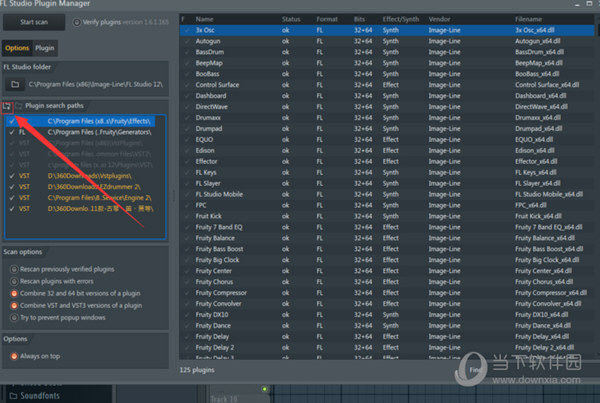Toggle favorite mark for Fruity Delay 2 row
The height and width of the screenshot is (403, 600).
187,348
